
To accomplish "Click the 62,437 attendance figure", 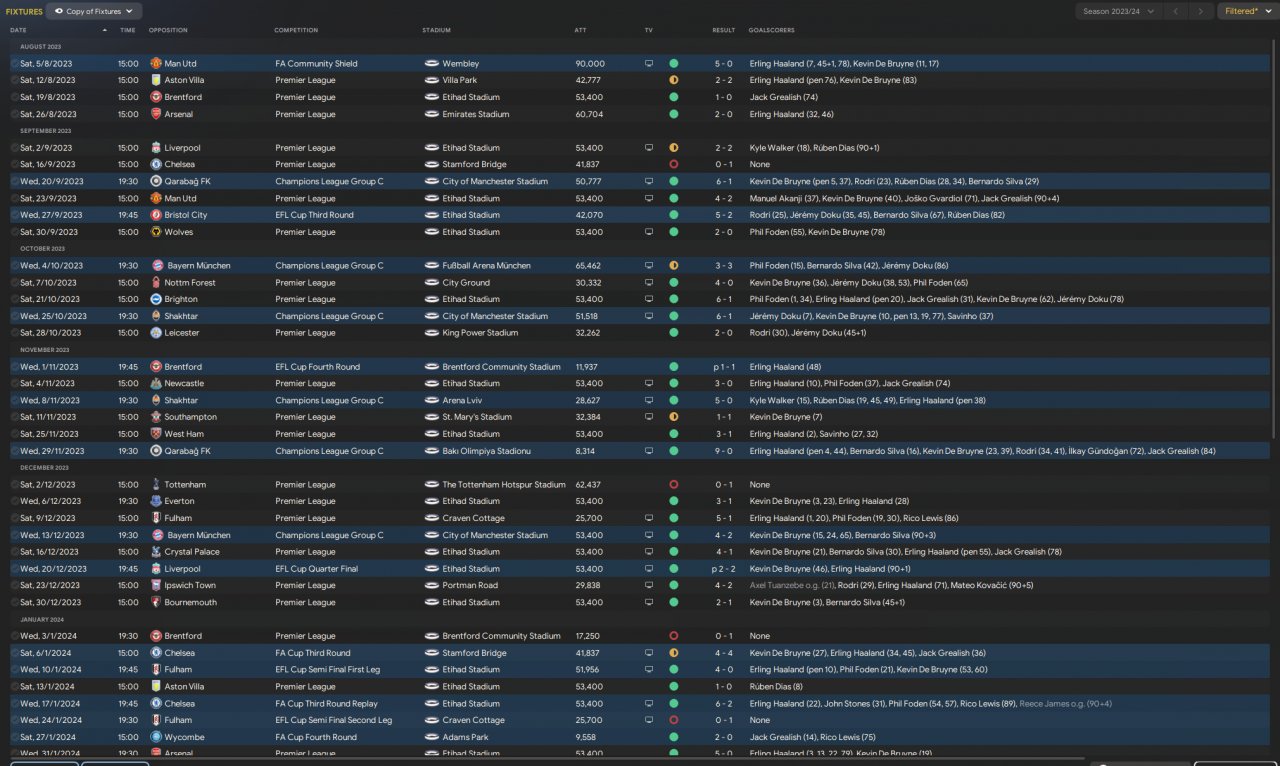I will click(588, 485).
